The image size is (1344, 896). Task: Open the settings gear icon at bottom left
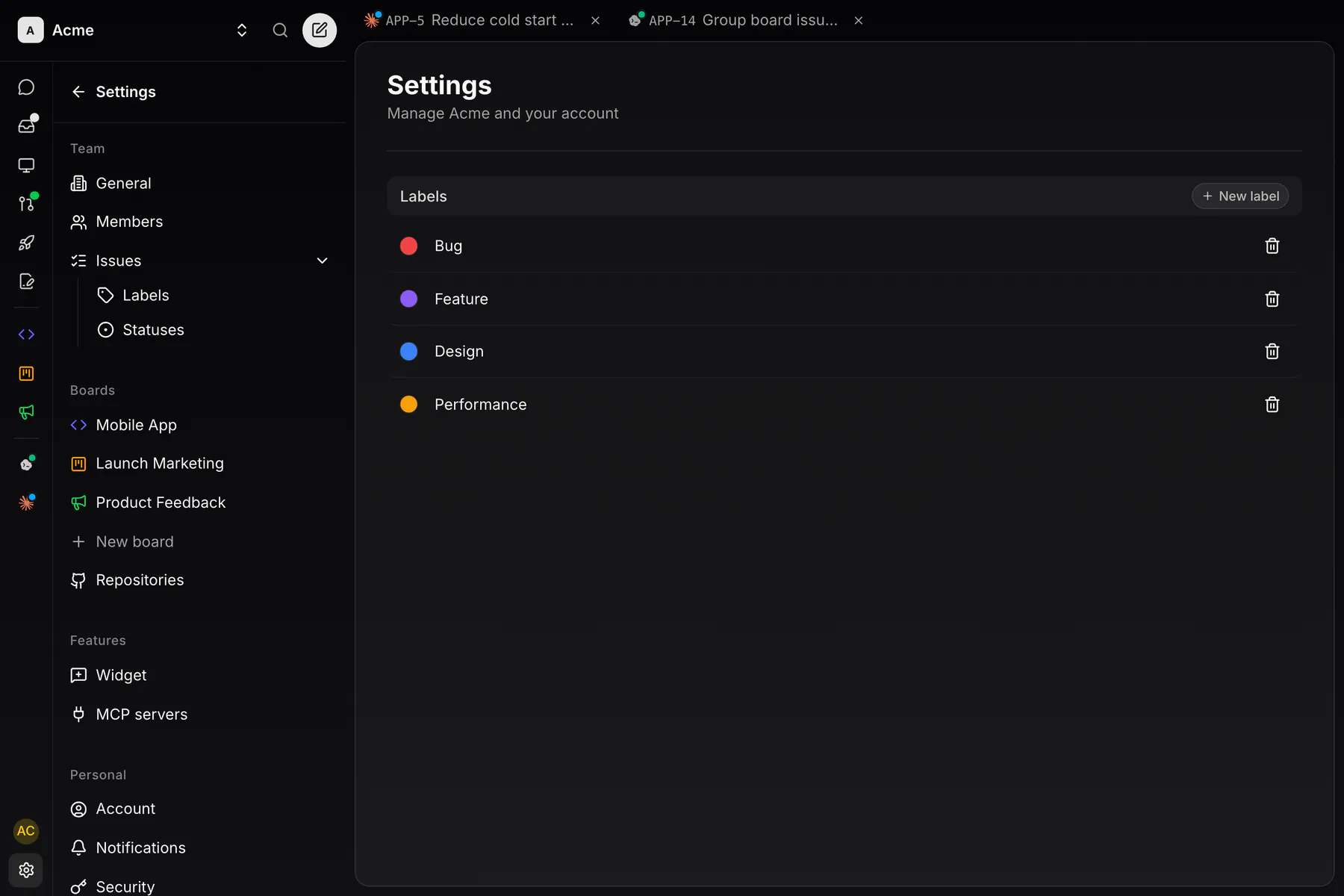coord(26,870)
